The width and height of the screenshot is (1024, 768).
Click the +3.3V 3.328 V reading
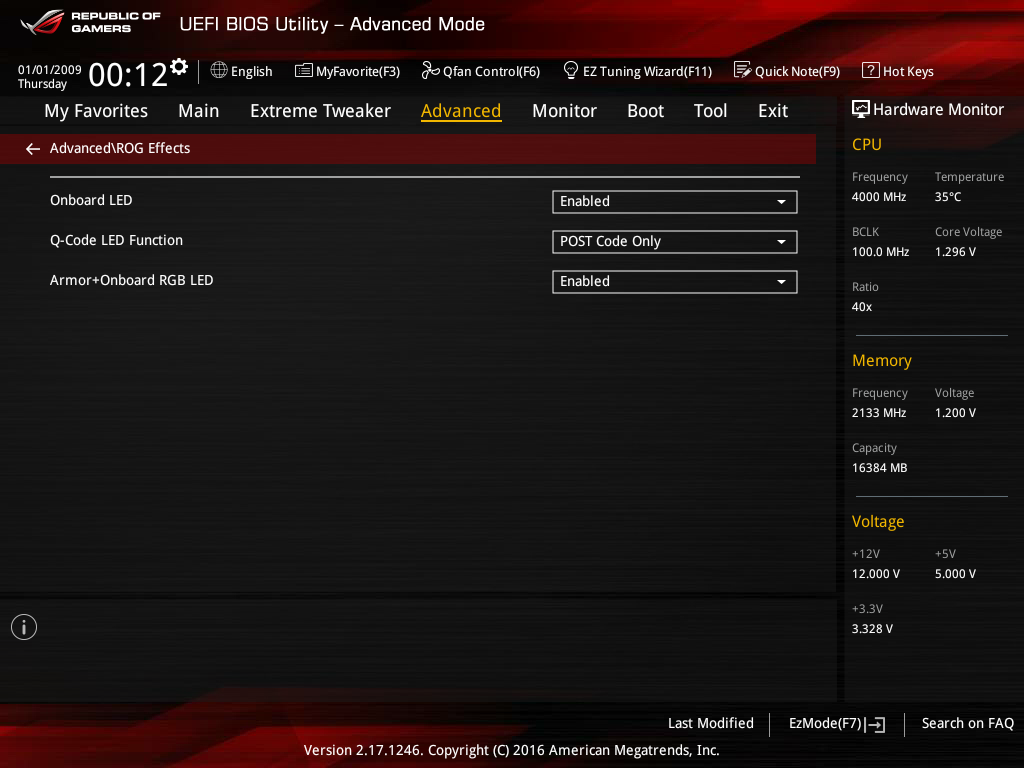click(x=872, y=628)
